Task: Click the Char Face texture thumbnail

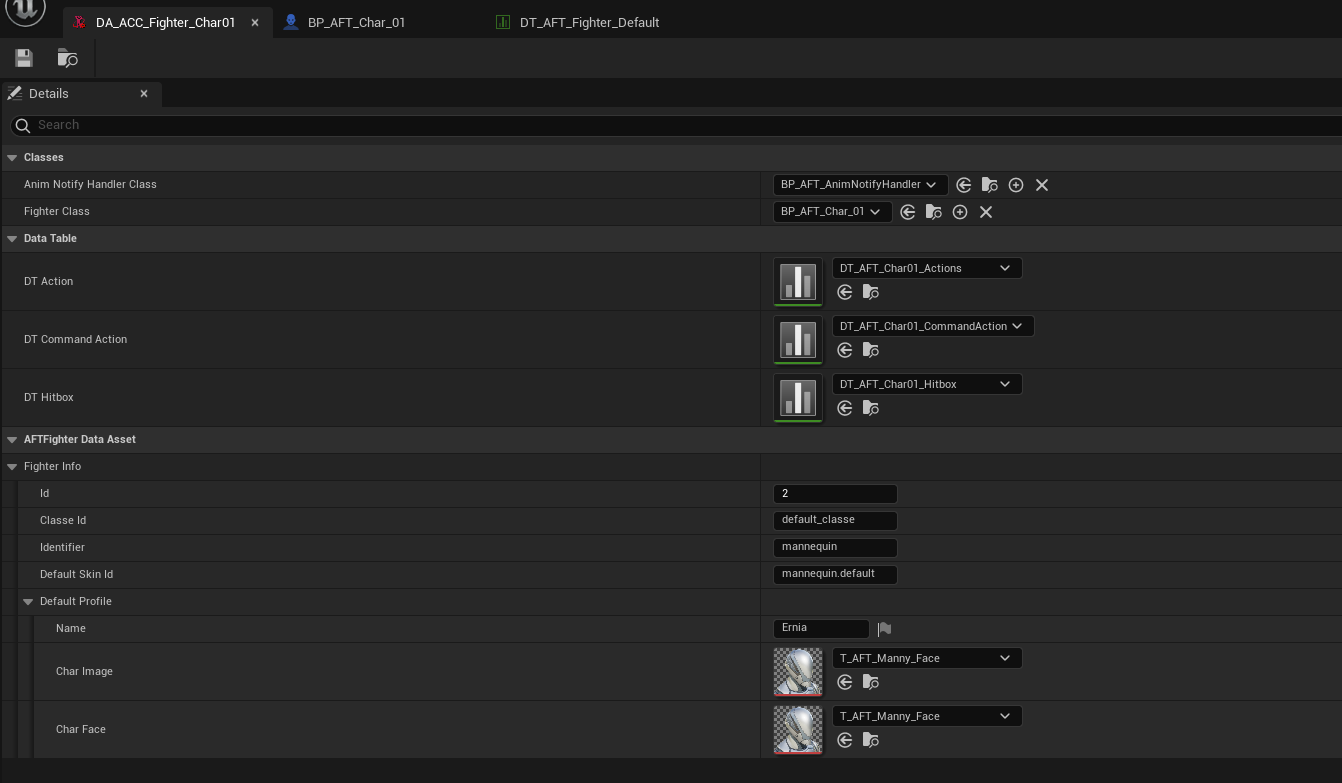Action: click(798, 730)
